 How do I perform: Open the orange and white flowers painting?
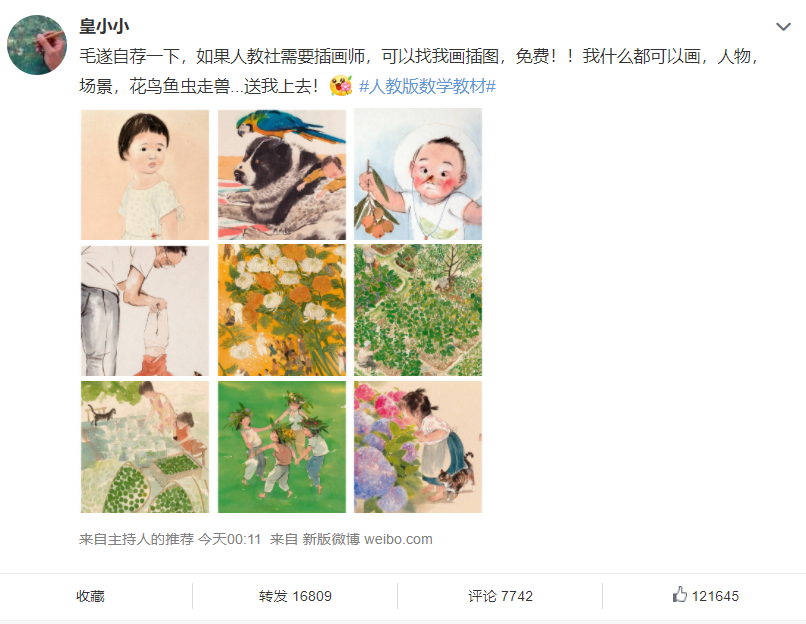coord(282,310)
